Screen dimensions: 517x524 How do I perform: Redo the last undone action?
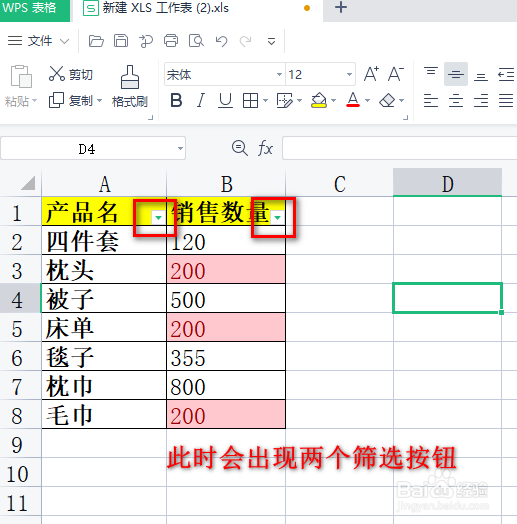[246, 41]
